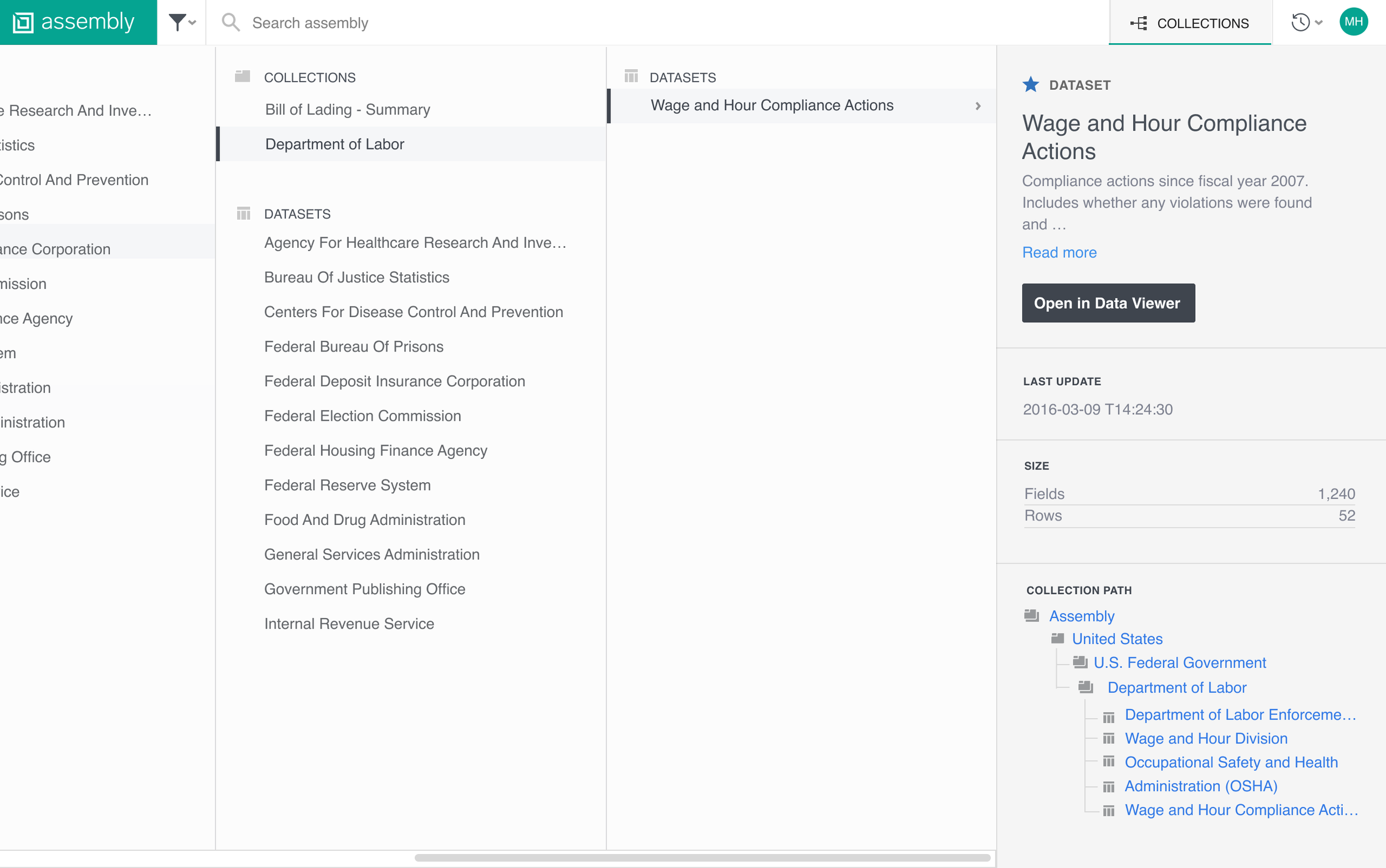Click the search magnifier icon
The height and width of the screenshot is (868, 1386).
pos(231,22)
